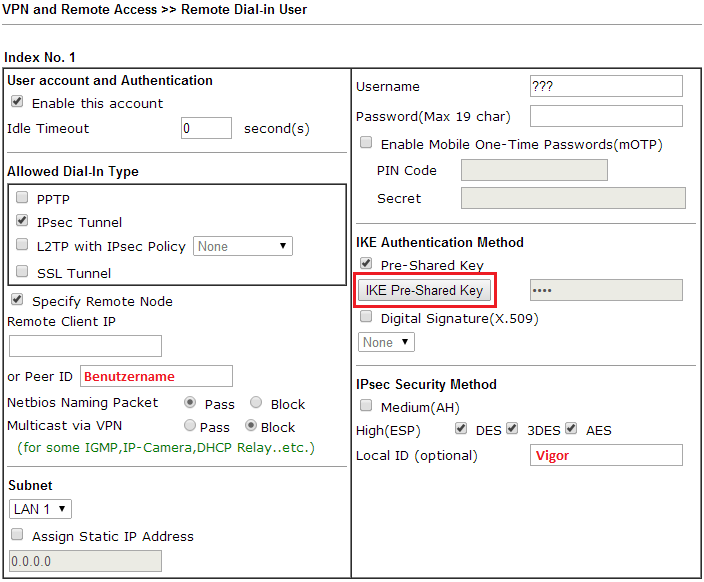Toggle the AES encryption checkbox
Screen dimensions: 704x582
point(571,428)
